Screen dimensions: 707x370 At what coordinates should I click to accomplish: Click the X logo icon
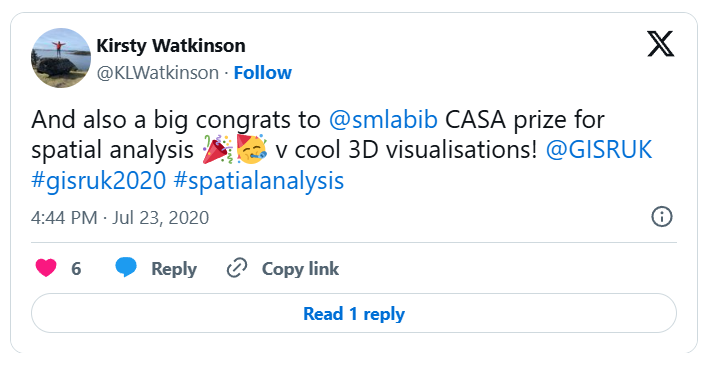coord(661,44)
